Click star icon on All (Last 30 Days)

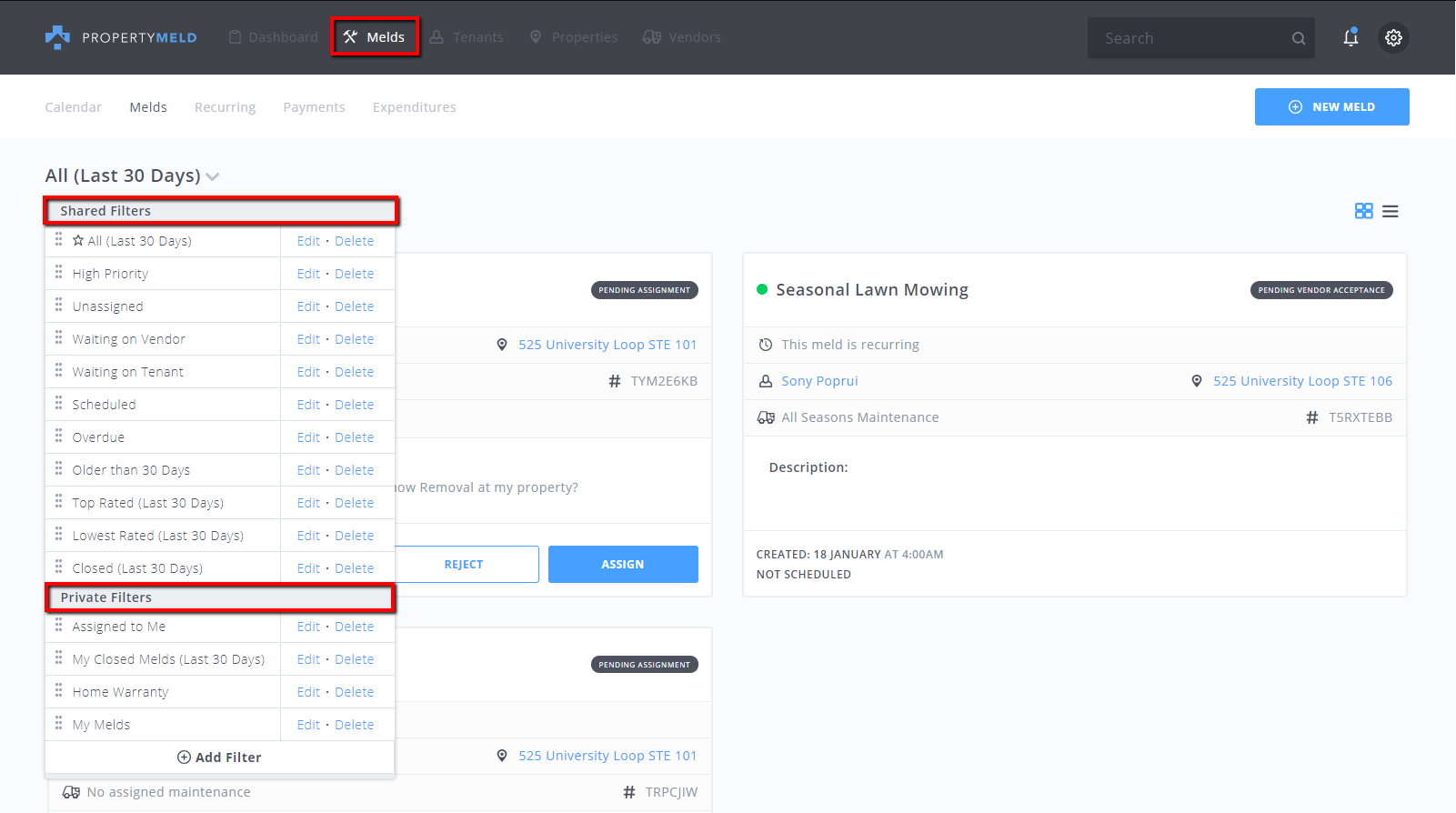pos(78,240)
